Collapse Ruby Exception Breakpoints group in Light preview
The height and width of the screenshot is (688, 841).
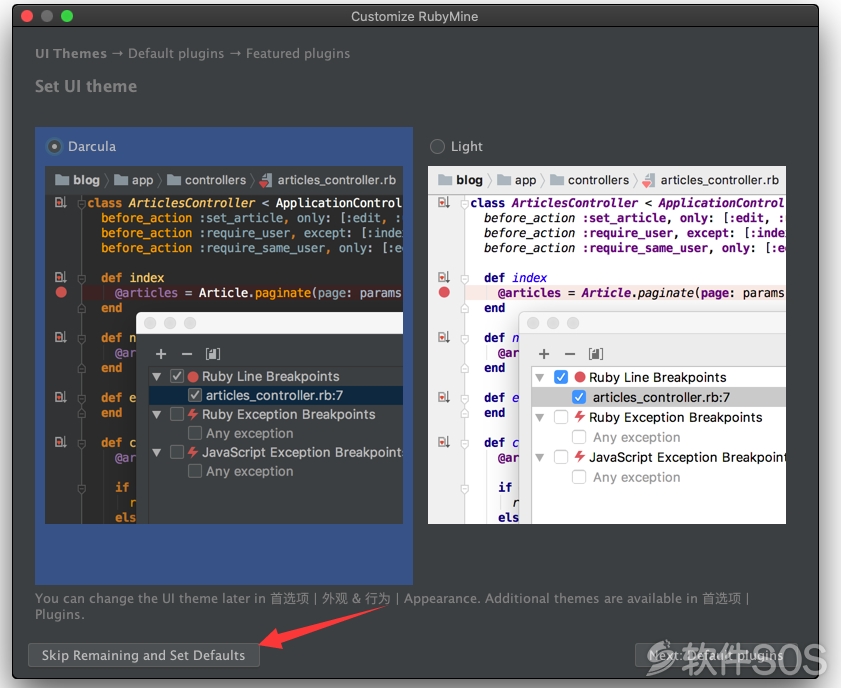(540, 417)
